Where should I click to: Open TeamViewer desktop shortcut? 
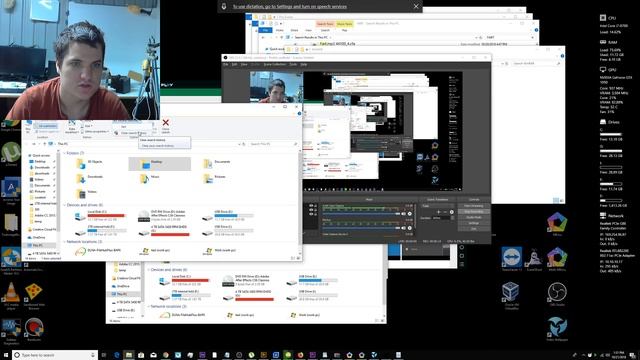pyautogui.click(x=511, y=259)
